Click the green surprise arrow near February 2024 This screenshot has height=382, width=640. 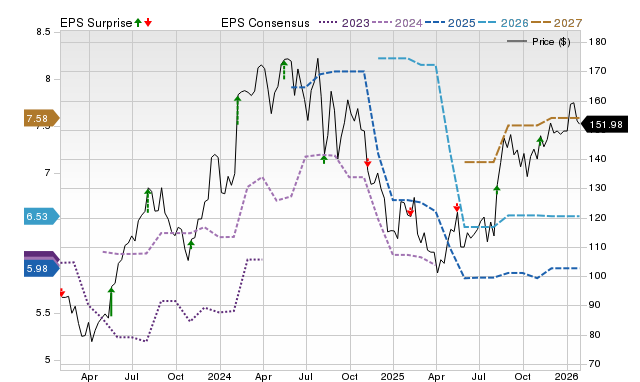pyautogui.click(x=238, y=110)
